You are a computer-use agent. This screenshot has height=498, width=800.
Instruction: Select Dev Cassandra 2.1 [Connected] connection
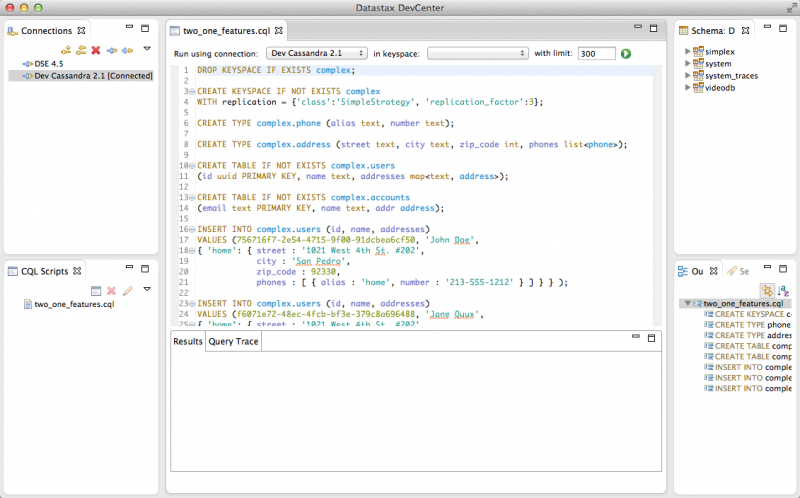pyautogui.click(x=87, y=76)
